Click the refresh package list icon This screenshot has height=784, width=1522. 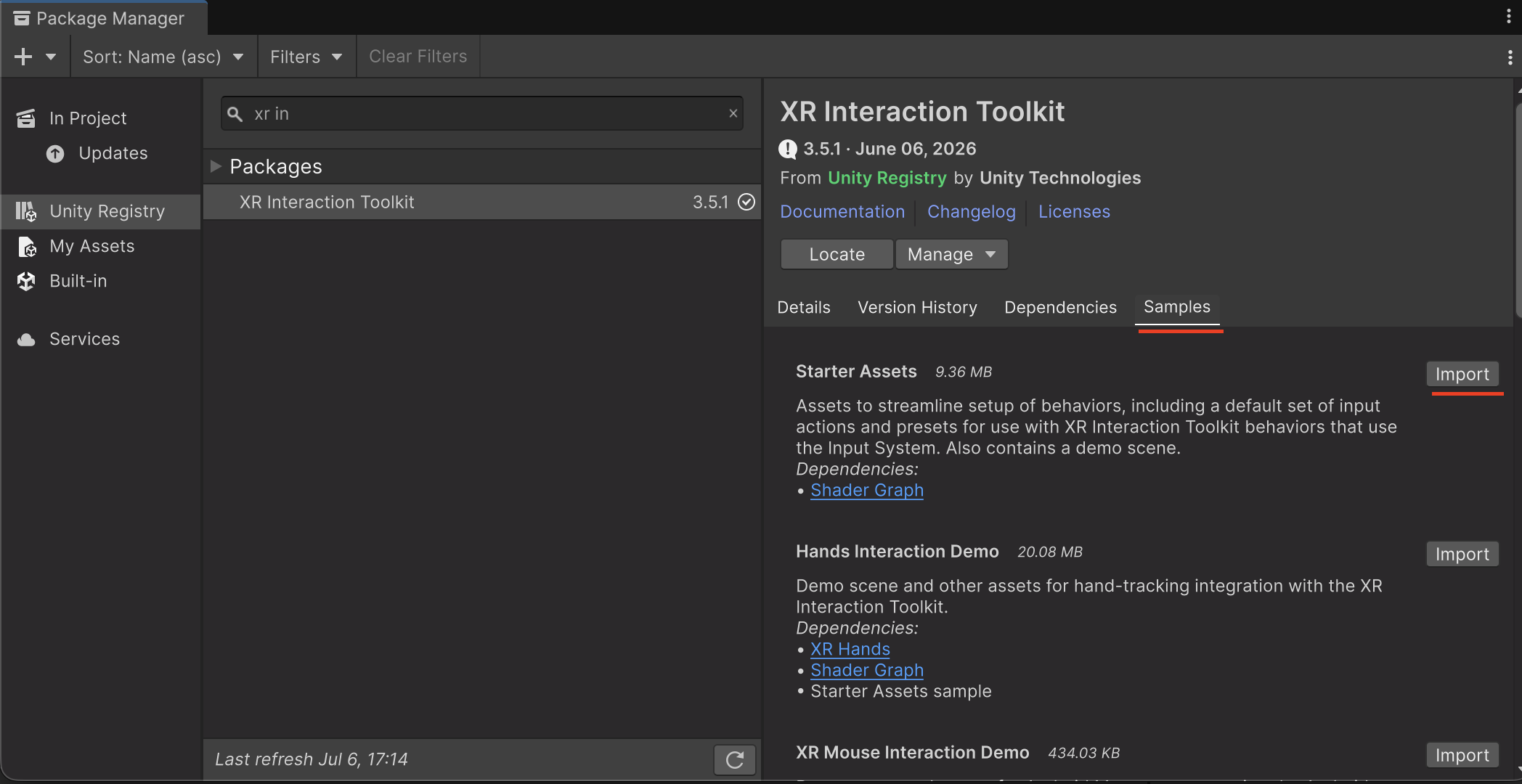click(x=735, y=759)
